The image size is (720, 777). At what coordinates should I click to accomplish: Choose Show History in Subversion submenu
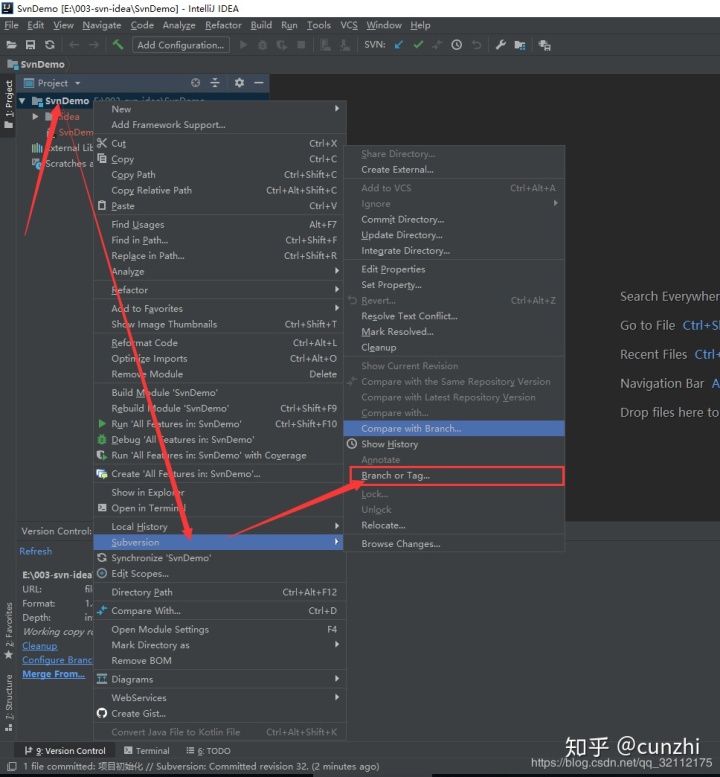454,444
